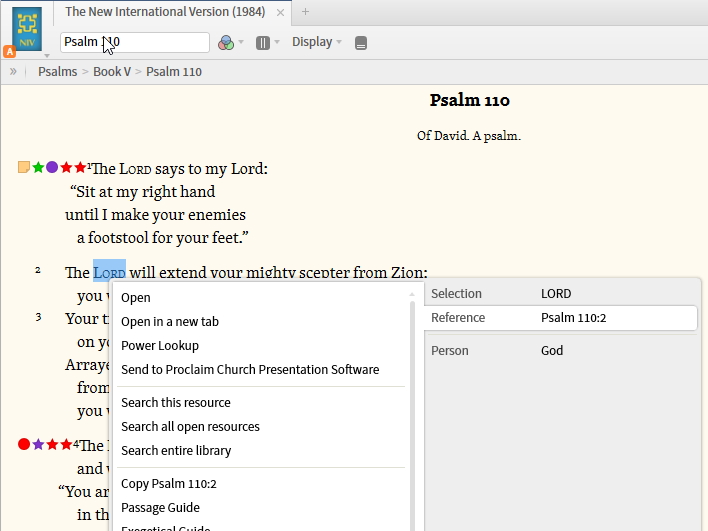Click verse number 3
The height and width of the screenshot is (531, 708).
pos(38,317)
